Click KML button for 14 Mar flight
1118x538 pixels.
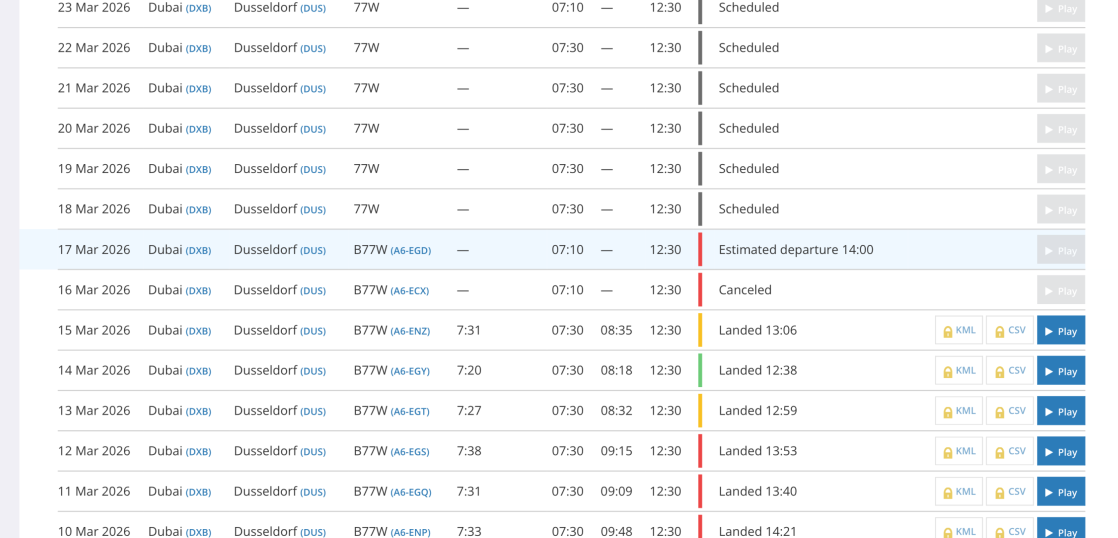[x=958, y=371]
